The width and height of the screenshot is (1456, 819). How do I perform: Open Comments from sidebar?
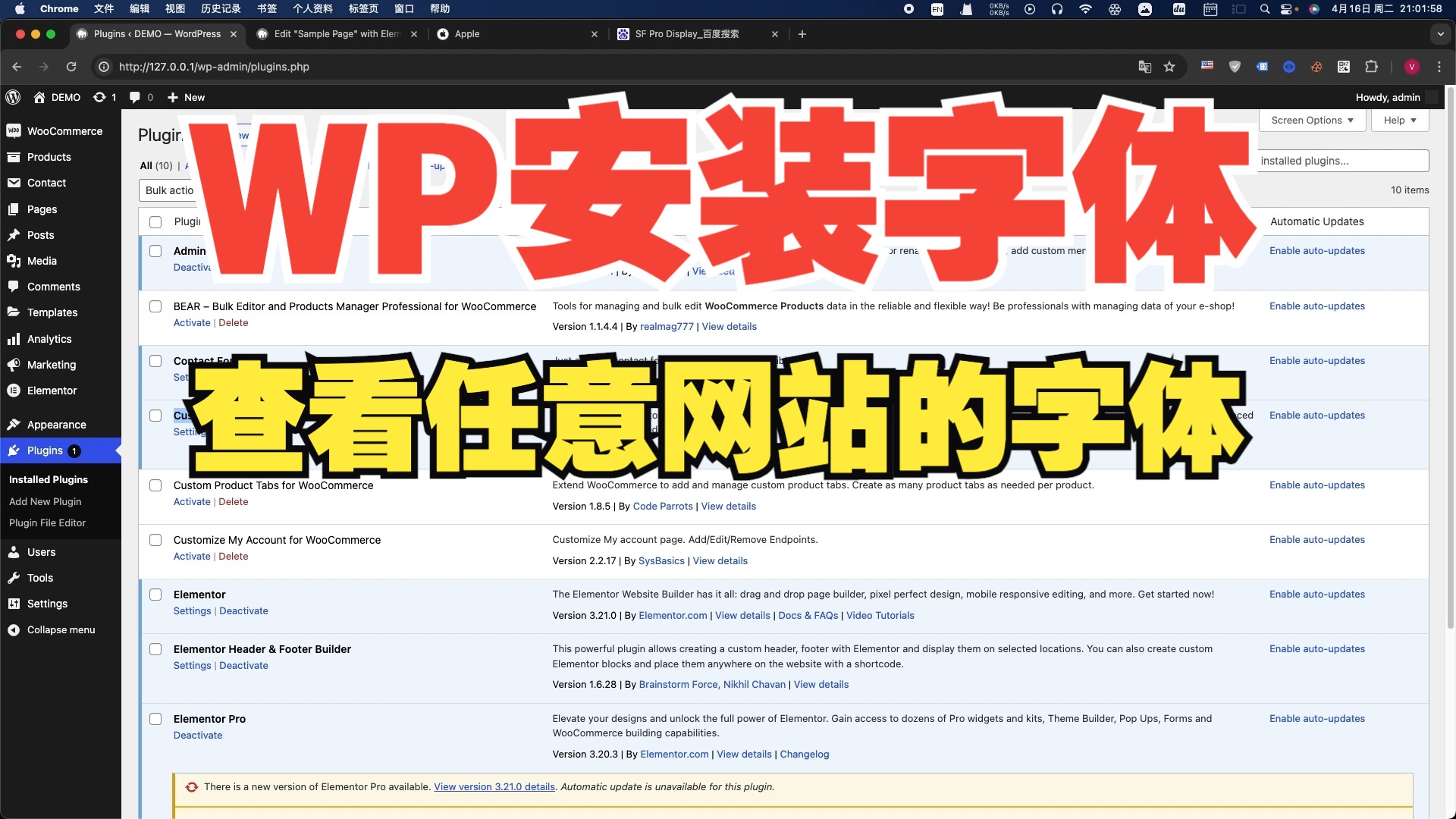coord(53,287)
